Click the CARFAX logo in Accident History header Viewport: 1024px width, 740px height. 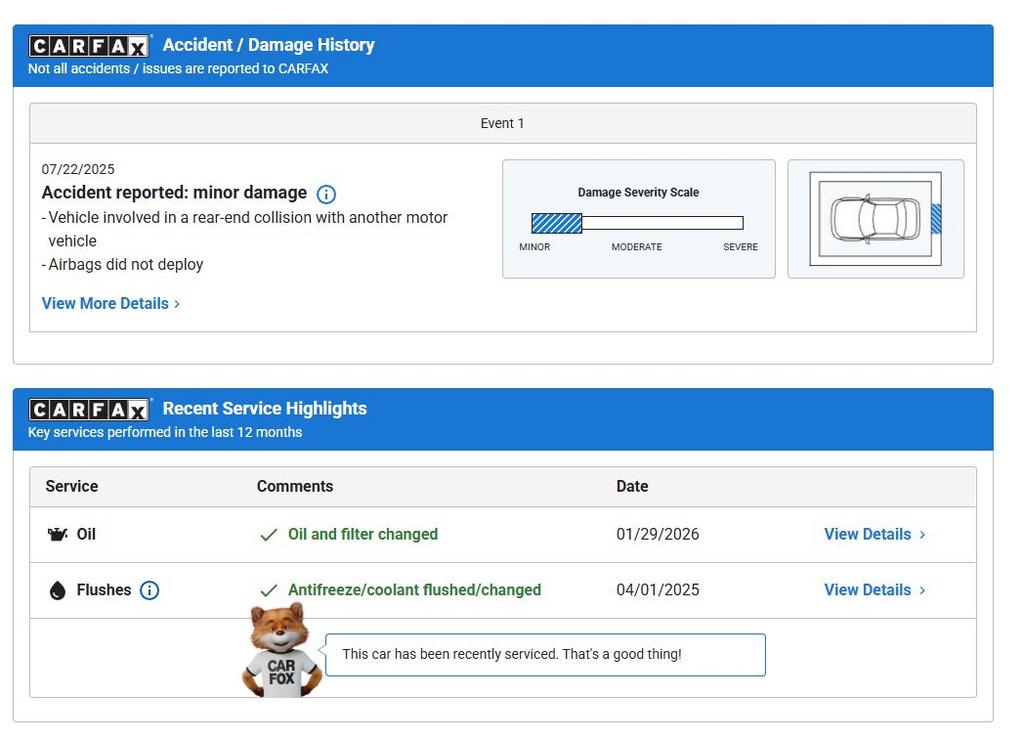pyautogui.click(x=89, y=46)
